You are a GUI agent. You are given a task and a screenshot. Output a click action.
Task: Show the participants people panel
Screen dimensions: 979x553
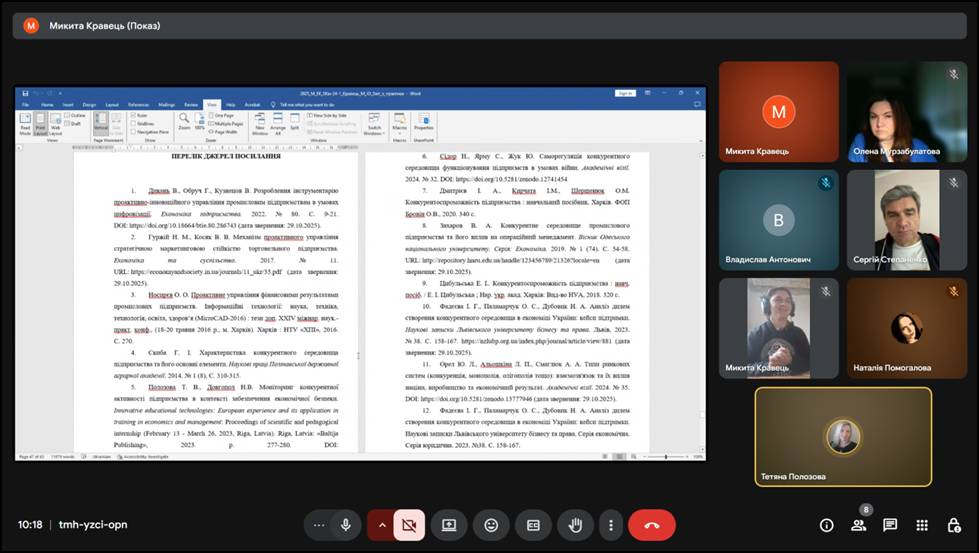[x=858, y=525]
